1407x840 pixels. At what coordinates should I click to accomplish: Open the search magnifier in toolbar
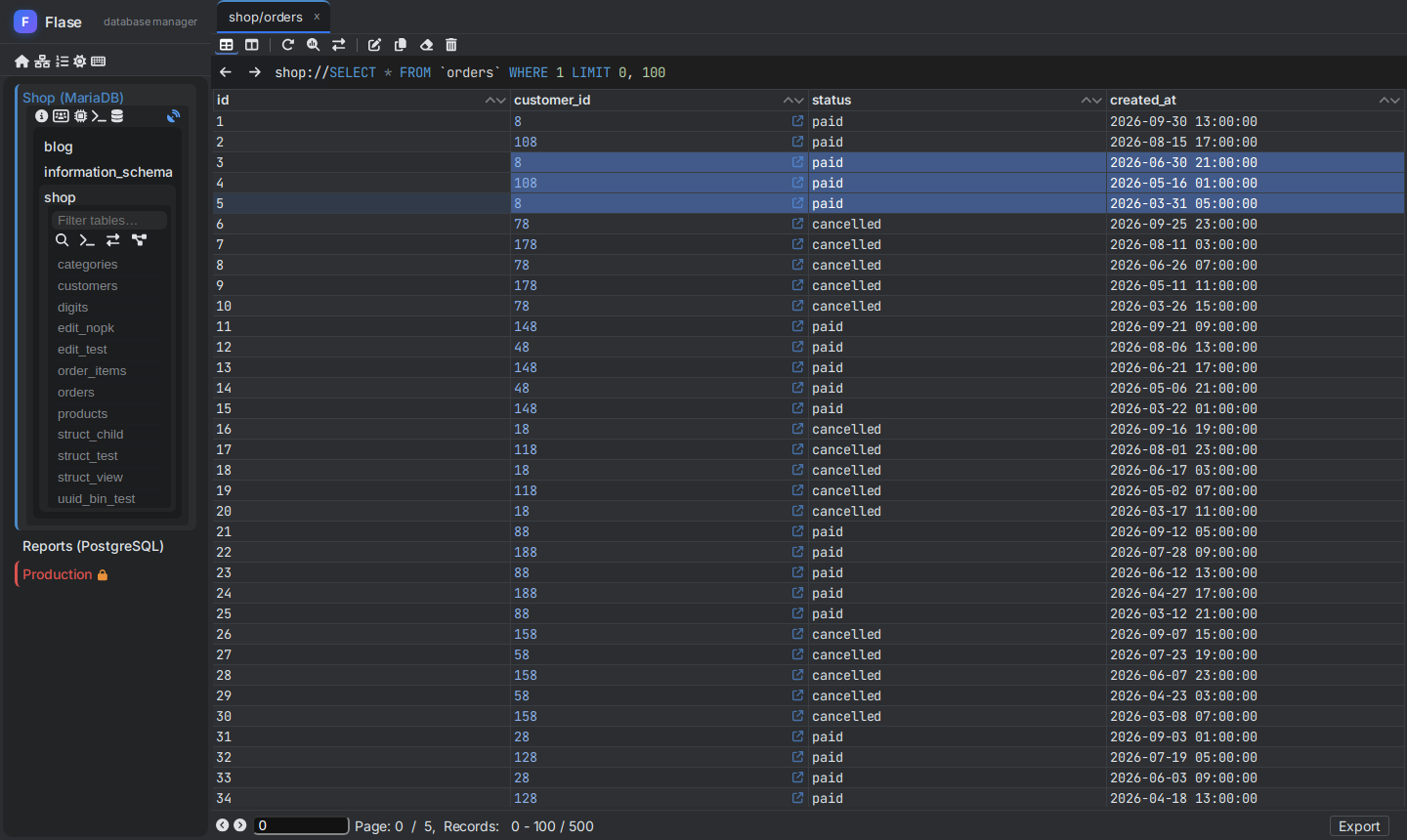[x=314, y=45]
